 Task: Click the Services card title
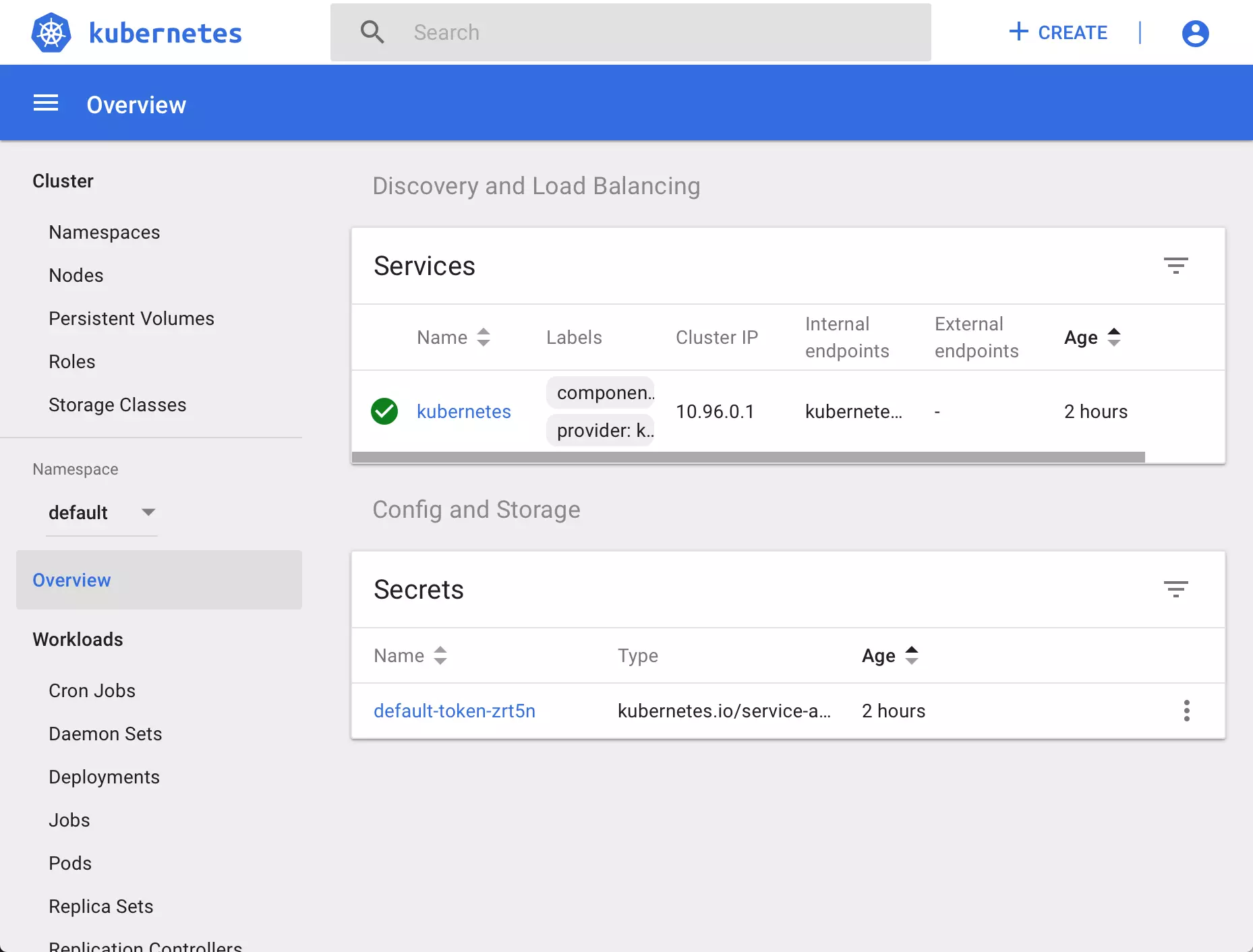pyautogui.click(x=424, y=266)
